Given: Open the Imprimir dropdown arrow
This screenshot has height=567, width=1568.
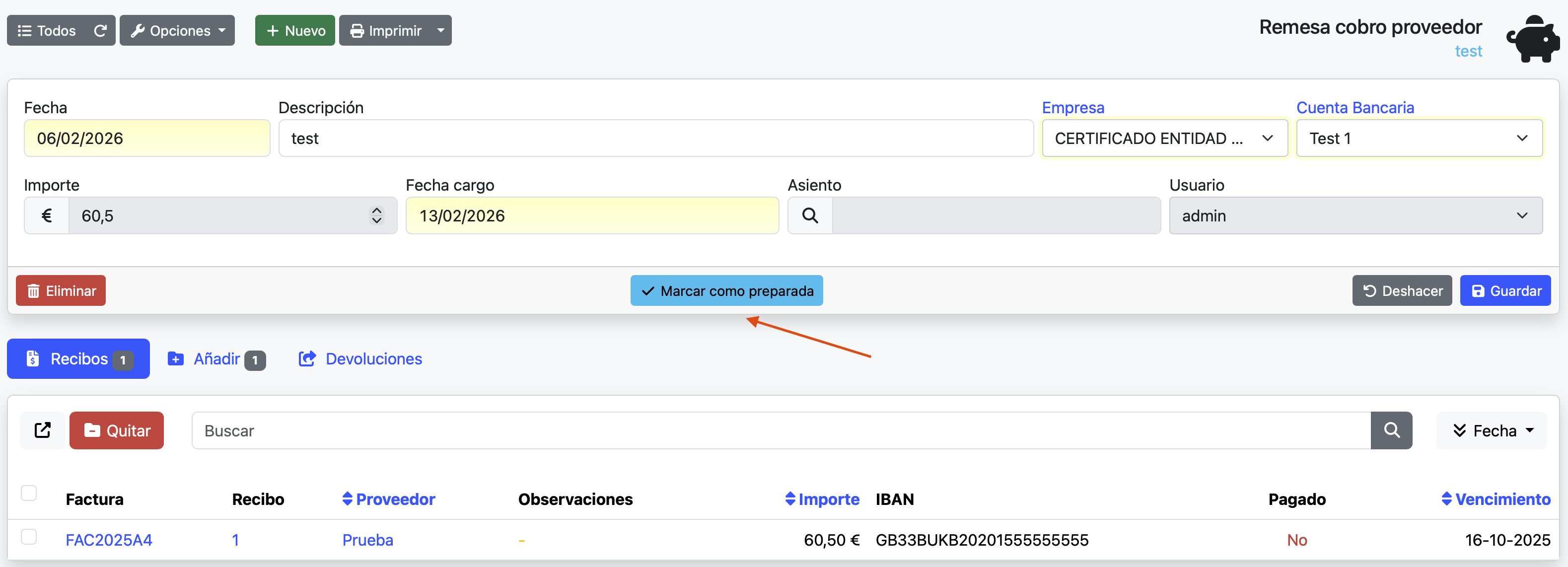Looking at the screenshot, I should coord(441,30).
